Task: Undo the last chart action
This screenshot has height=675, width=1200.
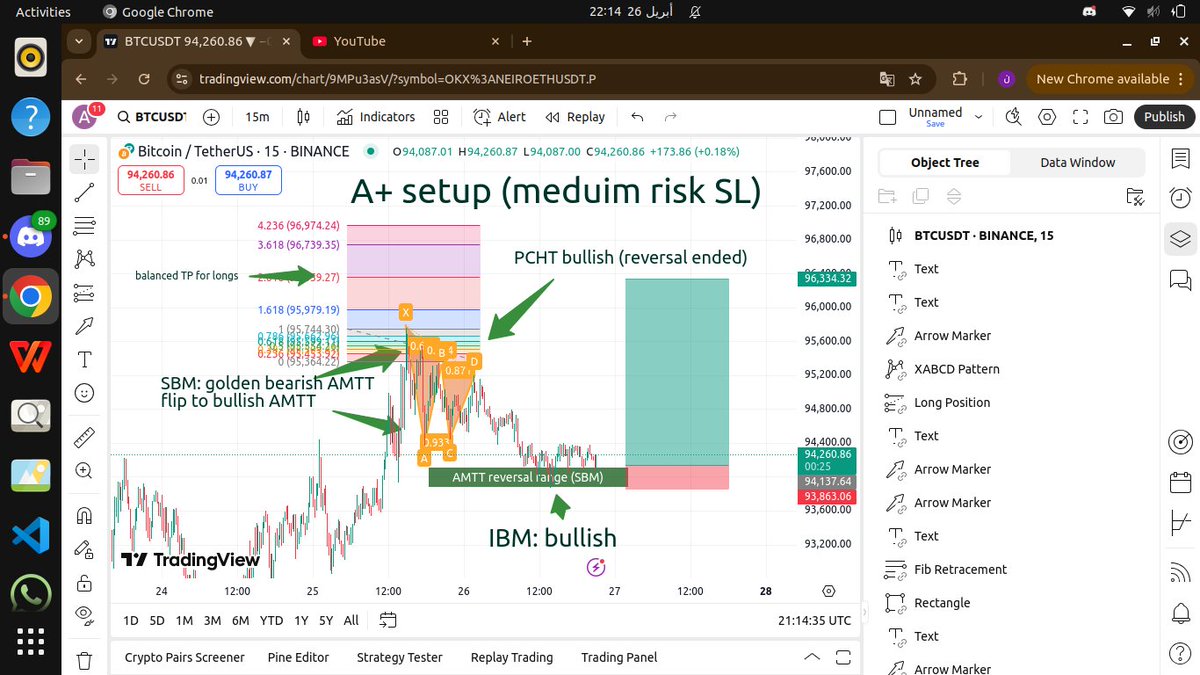Action: (638, 117)
